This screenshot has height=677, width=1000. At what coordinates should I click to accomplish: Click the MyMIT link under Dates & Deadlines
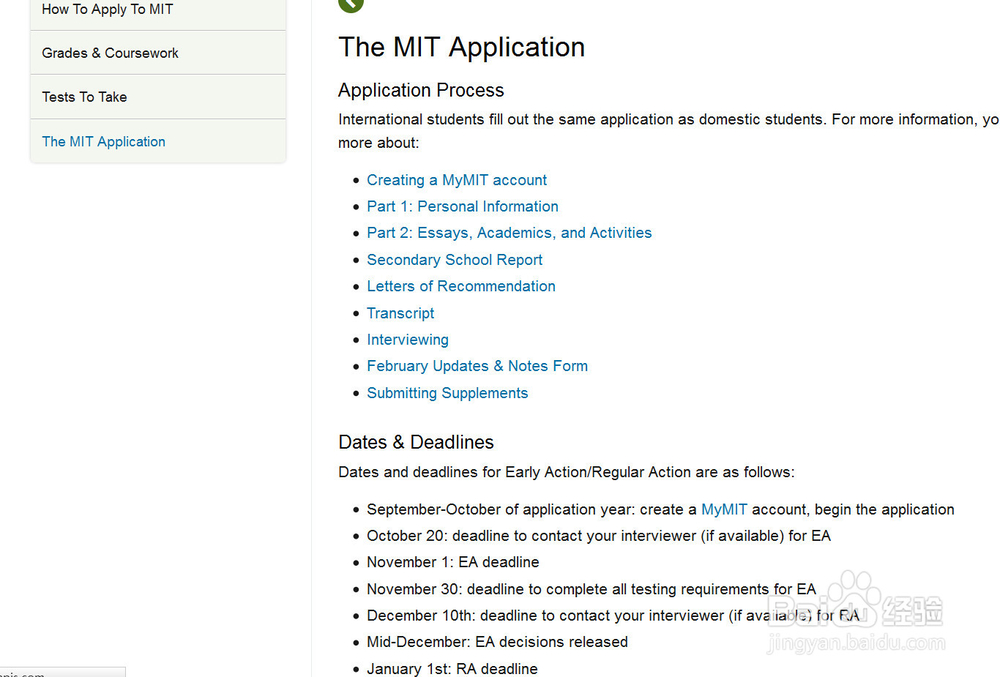pos(724,509)
